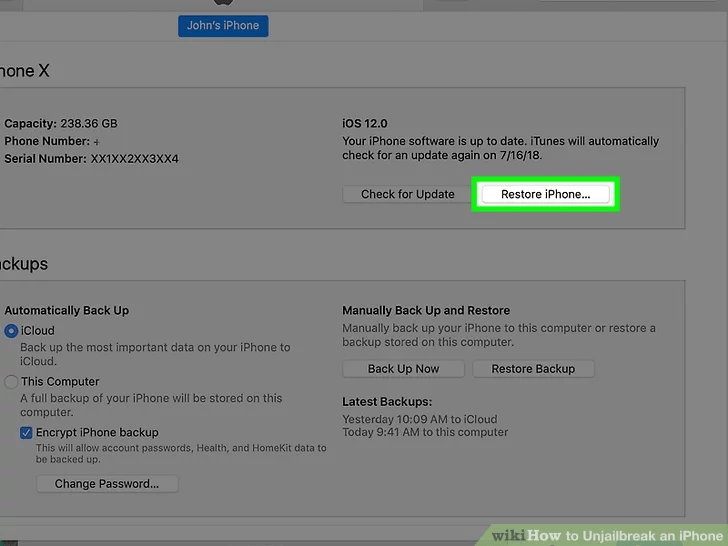Click the Automatically Back Up heading

point(67,311)
